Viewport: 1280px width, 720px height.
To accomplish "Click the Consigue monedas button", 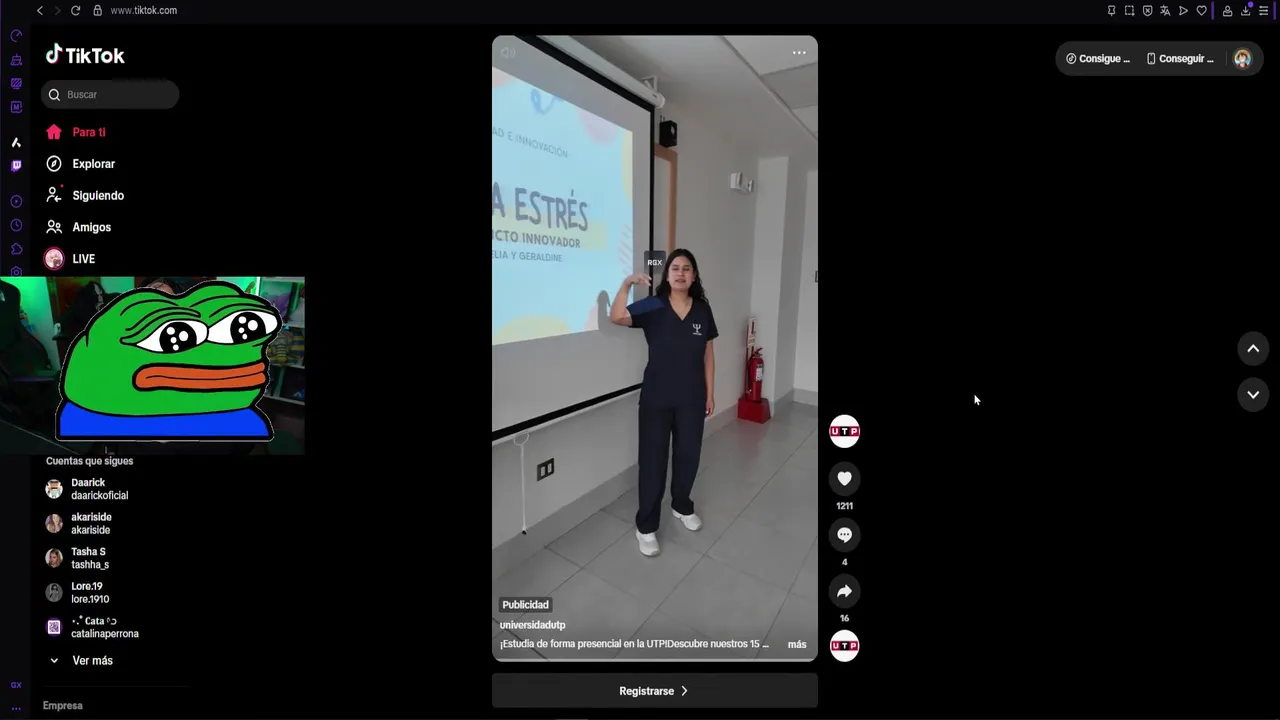I will [x=1098, y=59].
